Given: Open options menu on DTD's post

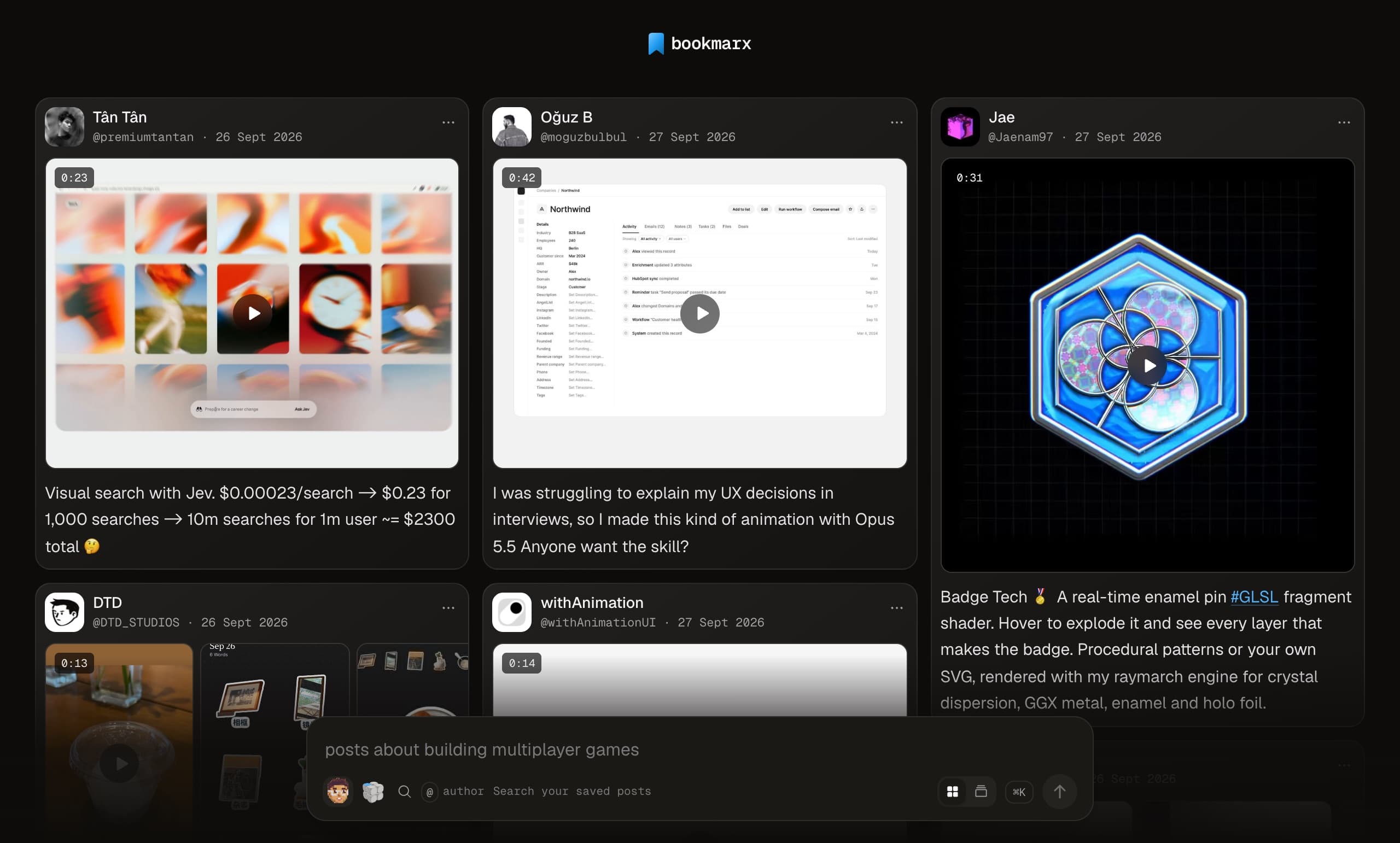Looking at the screenshot, I should (x=448, y=608).
